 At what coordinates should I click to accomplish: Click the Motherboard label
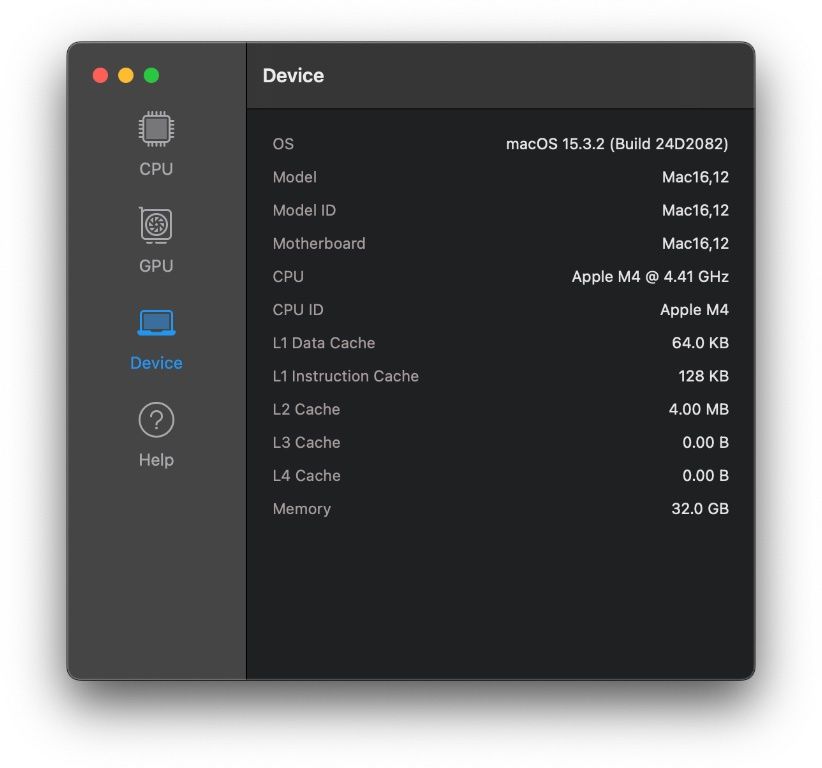coord(319,243)
